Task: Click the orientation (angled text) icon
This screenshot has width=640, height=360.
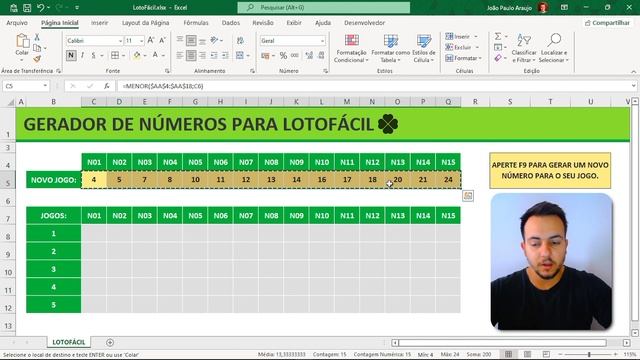Action: click(214, 40)
